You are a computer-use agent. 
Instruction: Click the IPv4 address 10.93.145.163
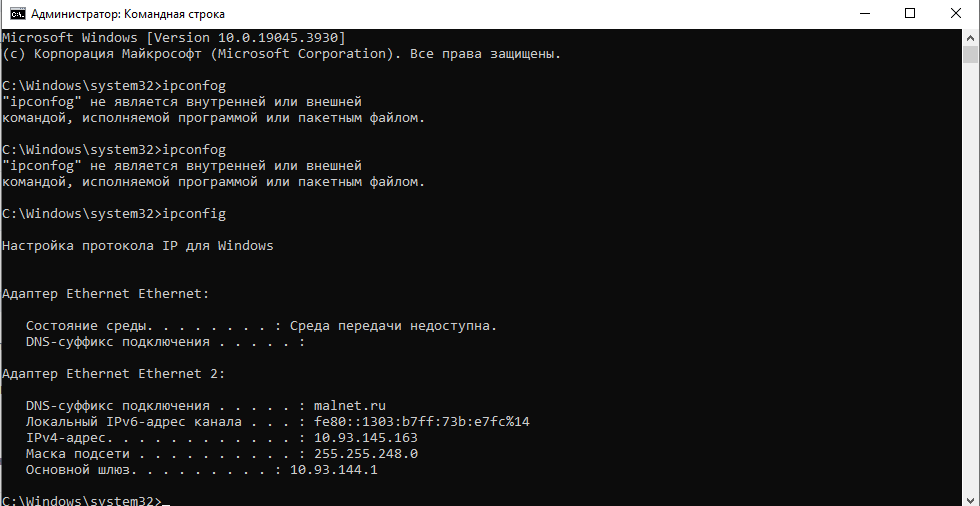pos(366,437)
